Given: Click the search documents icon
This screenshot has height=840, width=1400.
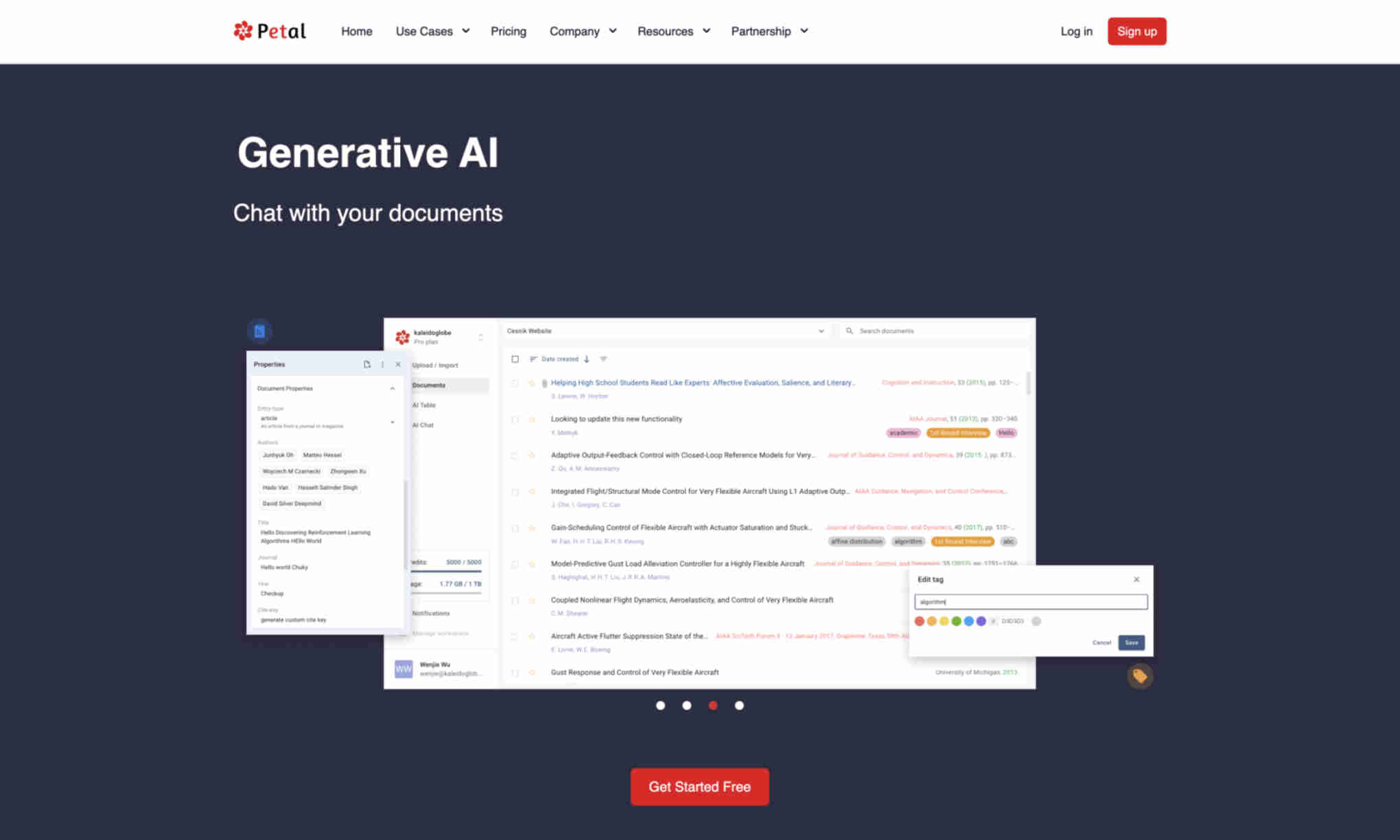Looking at the screenshot, I should pos(848,331).
